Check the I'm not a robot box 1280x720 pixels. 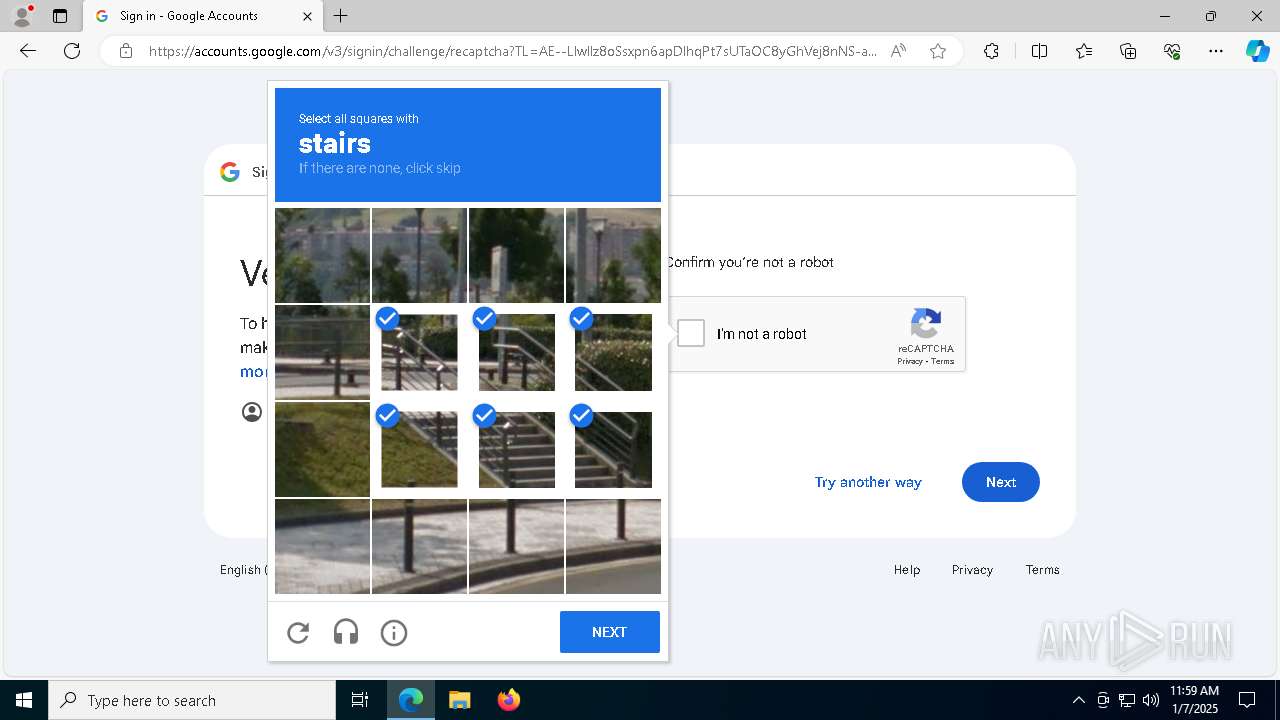(x=691, y=333)
